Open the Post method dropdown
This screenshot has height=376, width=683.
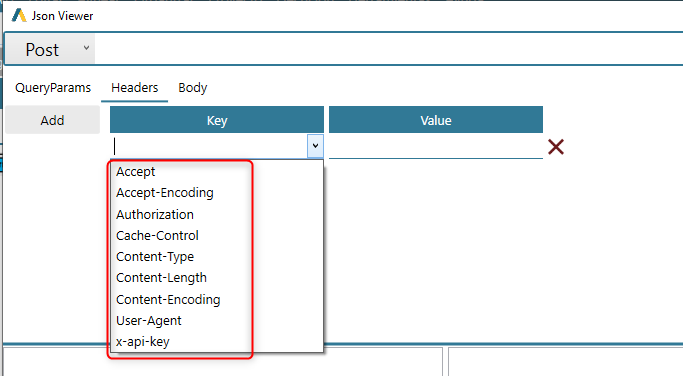point(50,49)
